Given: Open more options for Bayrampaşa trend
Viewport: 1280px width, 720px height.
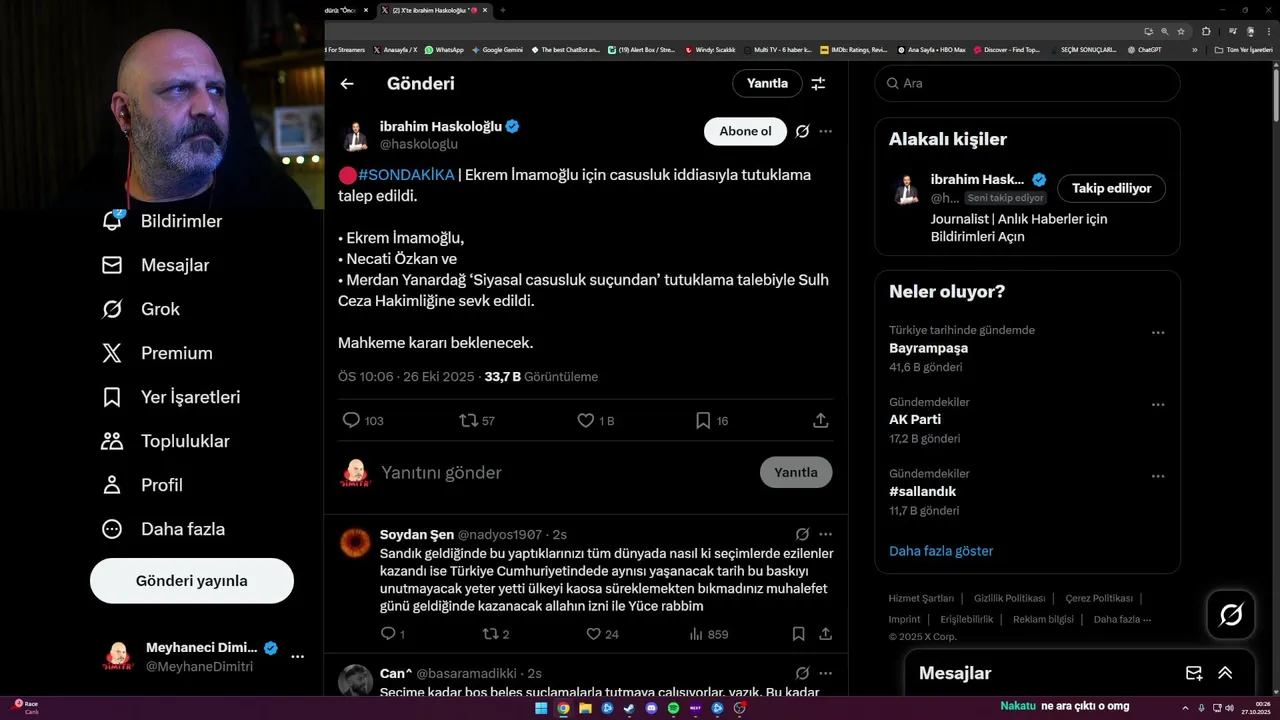Looking at the screenshot, I should [1158, 333].
